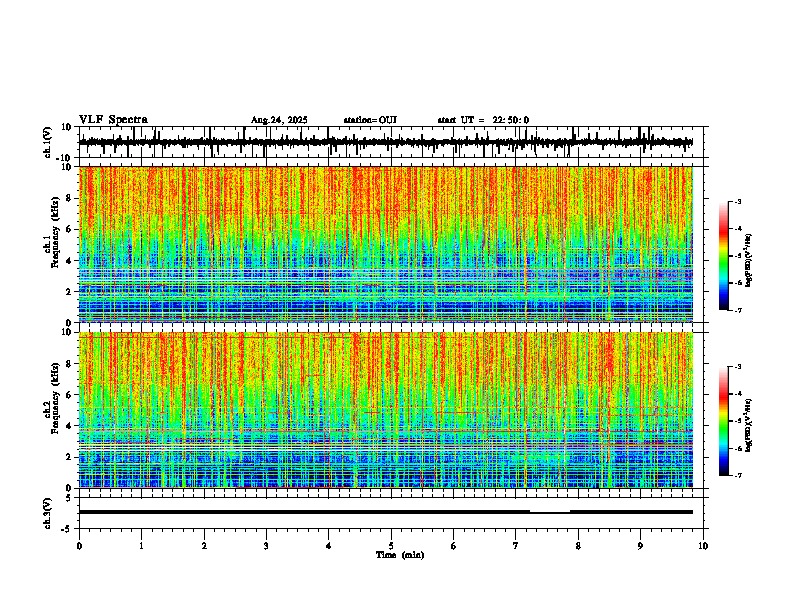Click the time axis tick label "10"
Screen dimensions: 792x612
click(x=703, y=546)
